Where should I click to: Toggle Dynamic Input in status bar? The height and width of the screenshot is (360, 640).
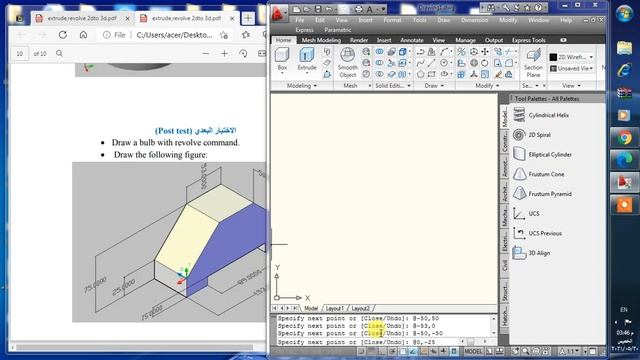coord(433,351)
